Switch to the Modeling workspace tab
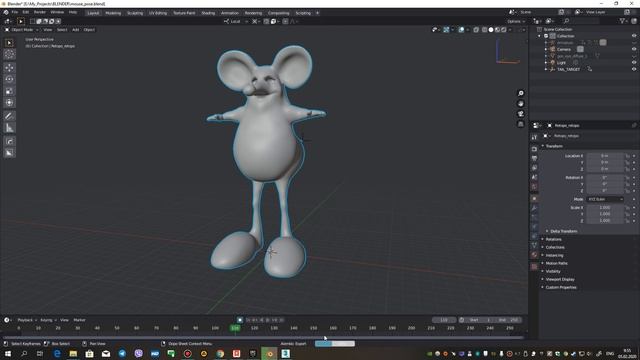The image size is (640, 360). pos(113,13)
